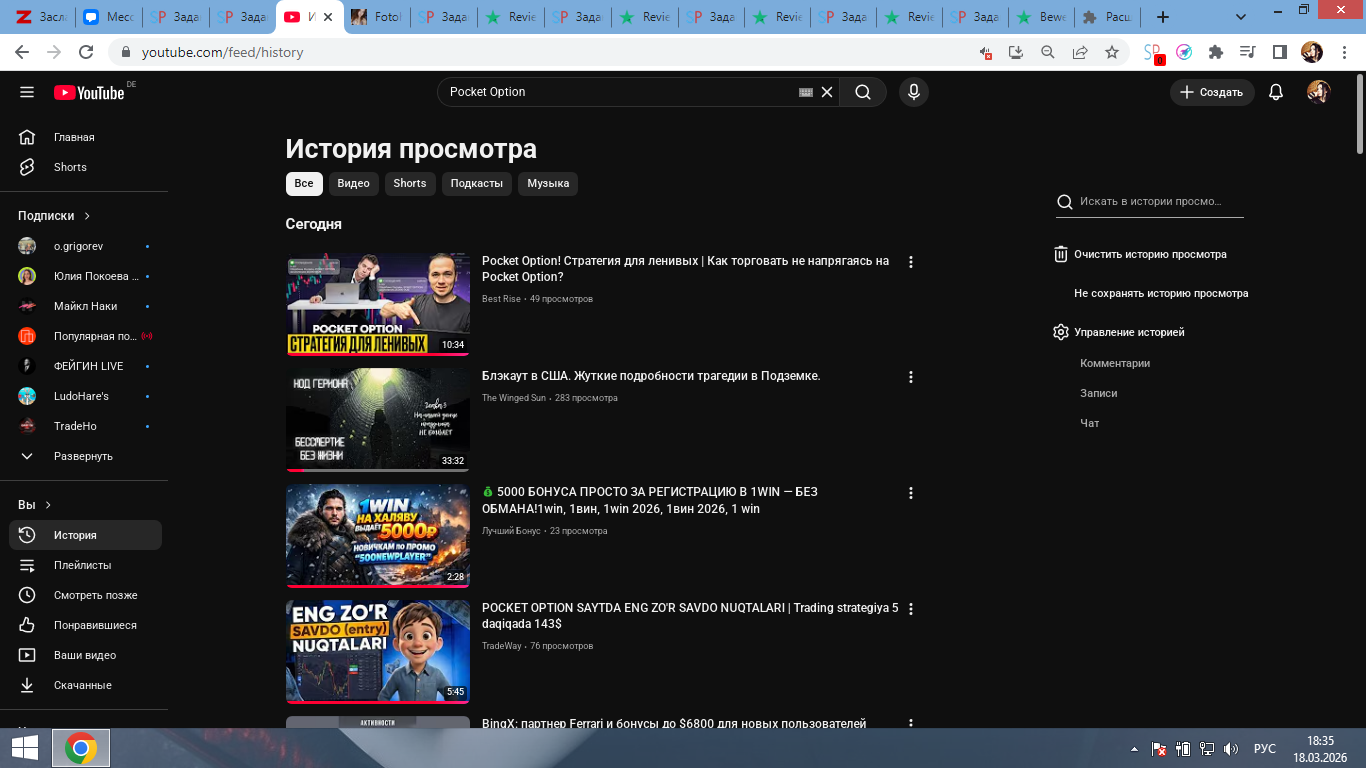Open the Подписки section header
Viewport: 1366px width, 768px height.
pyautogui.click(x=54, y=216)
